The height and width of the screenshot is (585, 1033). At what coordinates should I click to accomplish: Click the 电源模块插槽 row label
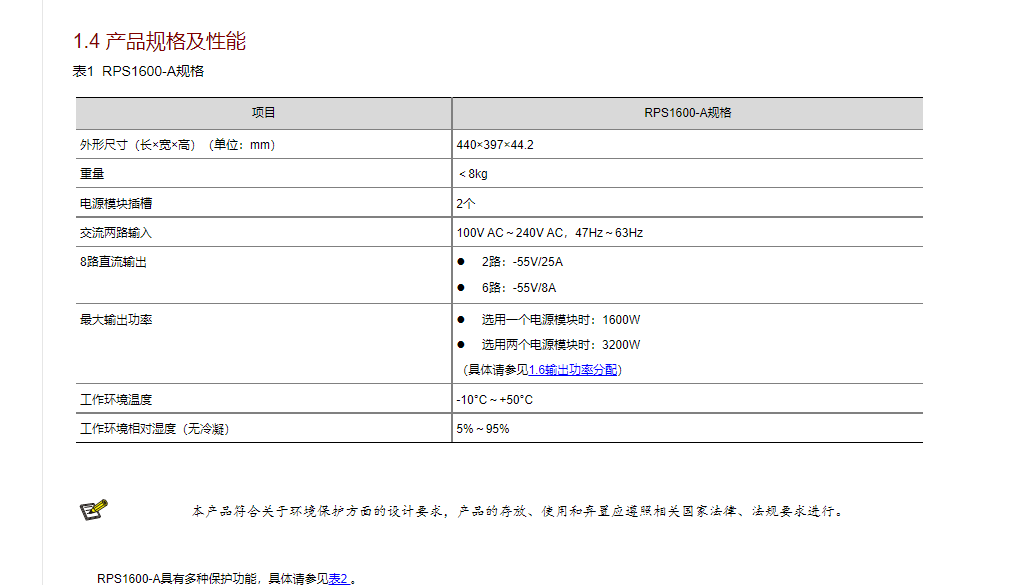[116, 204]
